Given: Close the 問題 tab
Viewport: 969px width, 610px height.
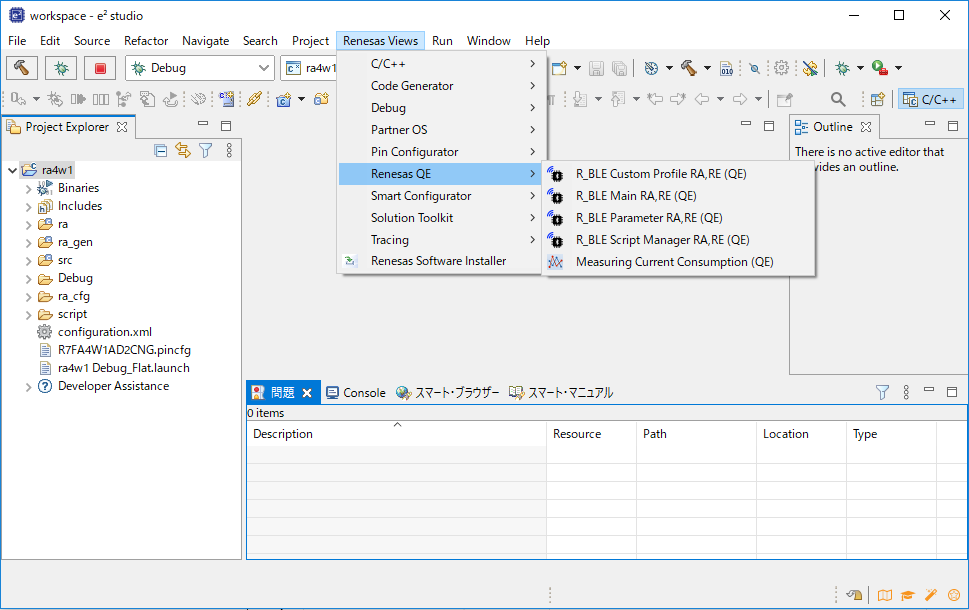Looking at the screenshot, I should 307,393.
